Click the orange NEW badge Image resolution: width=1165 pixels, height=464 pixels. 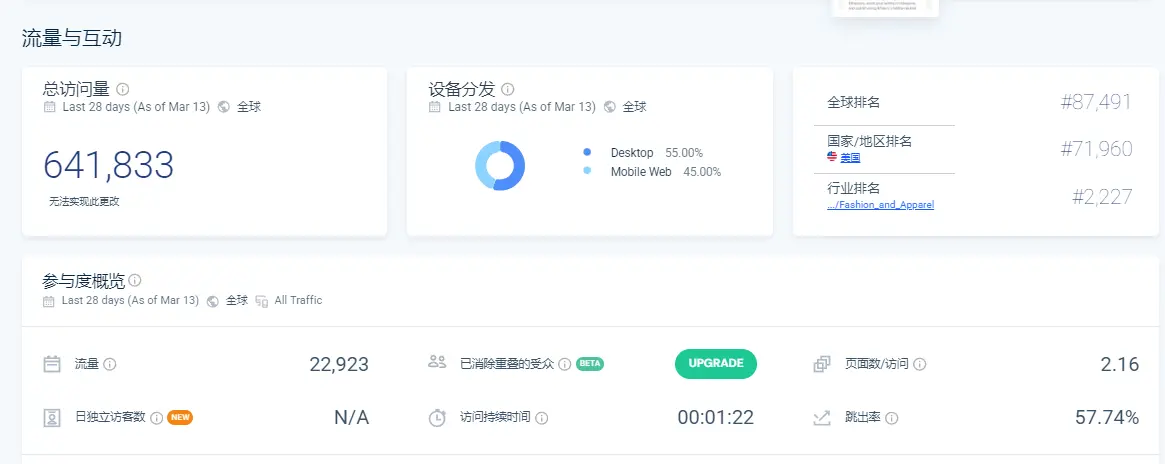click(180, 417)
